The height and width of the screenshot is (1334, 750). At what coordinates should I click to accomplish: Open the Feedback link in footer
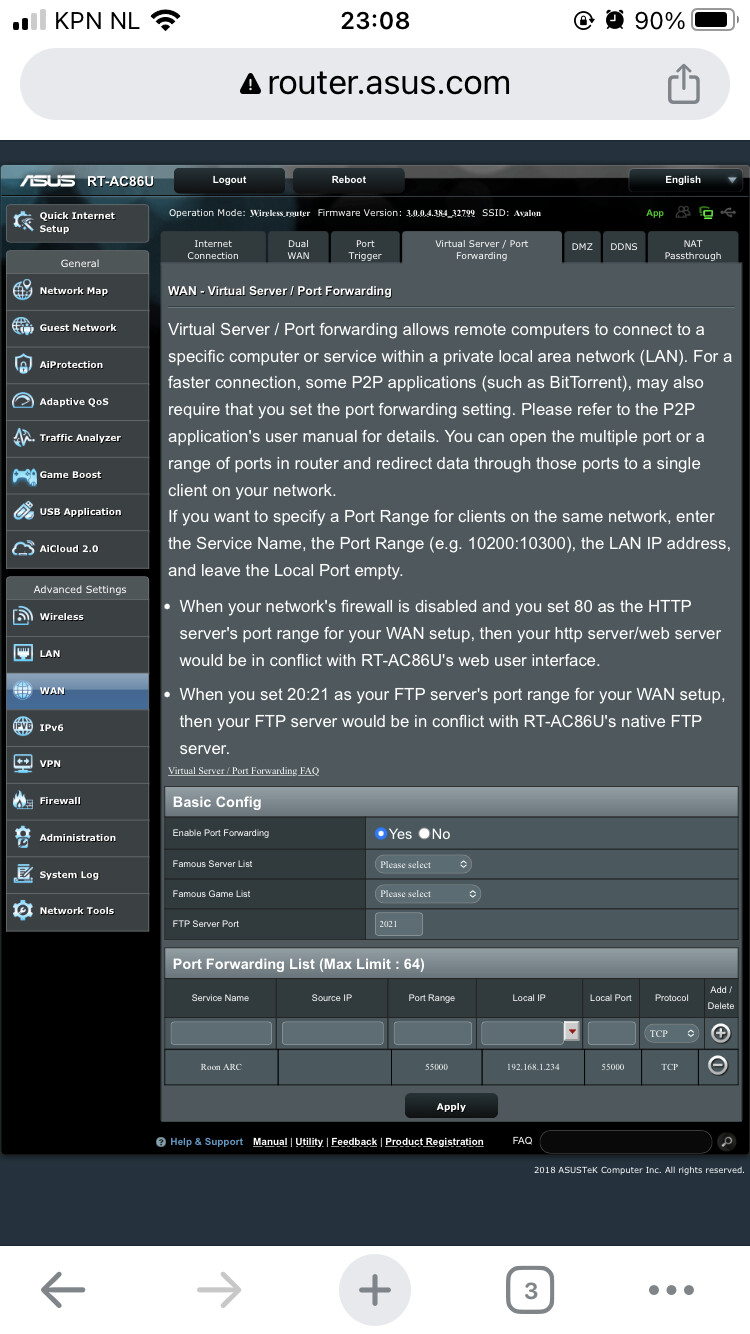[x=354, y=1142]
